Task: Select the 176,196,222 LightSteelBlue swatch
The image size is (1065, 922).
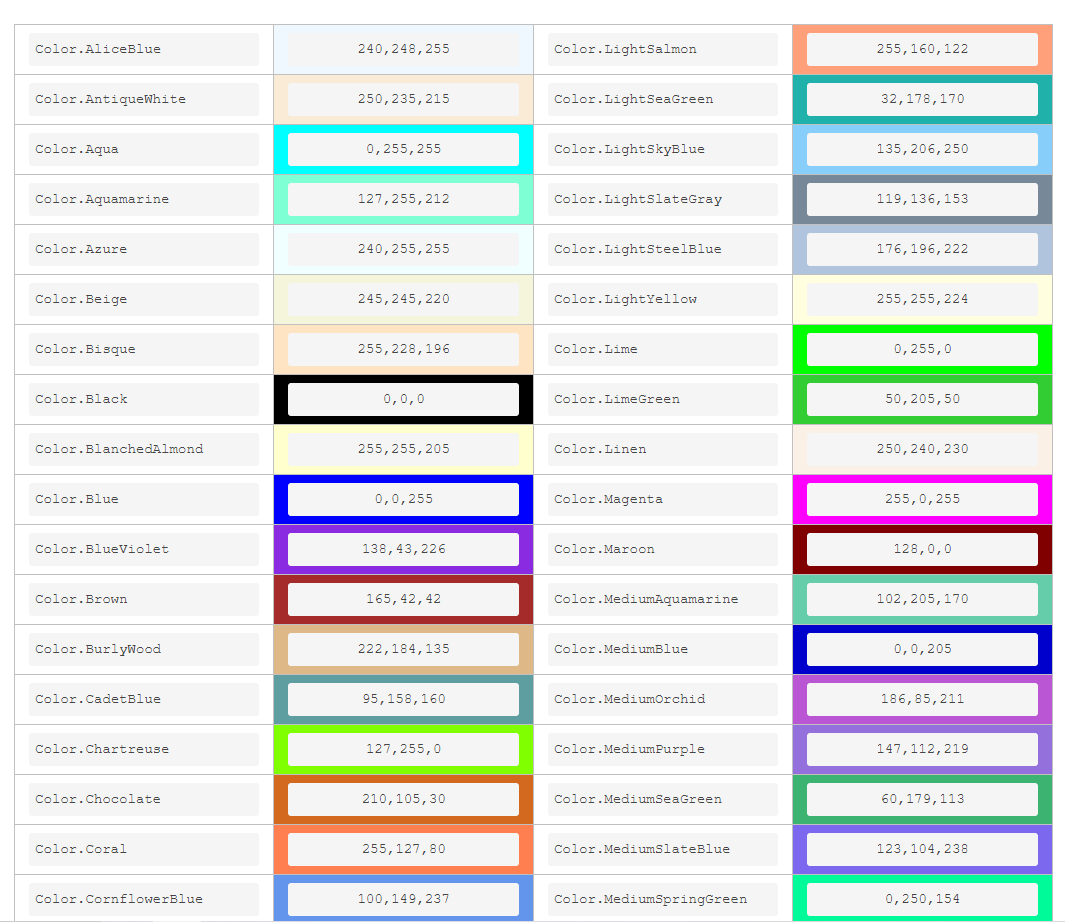Action: tap(922, 249)
